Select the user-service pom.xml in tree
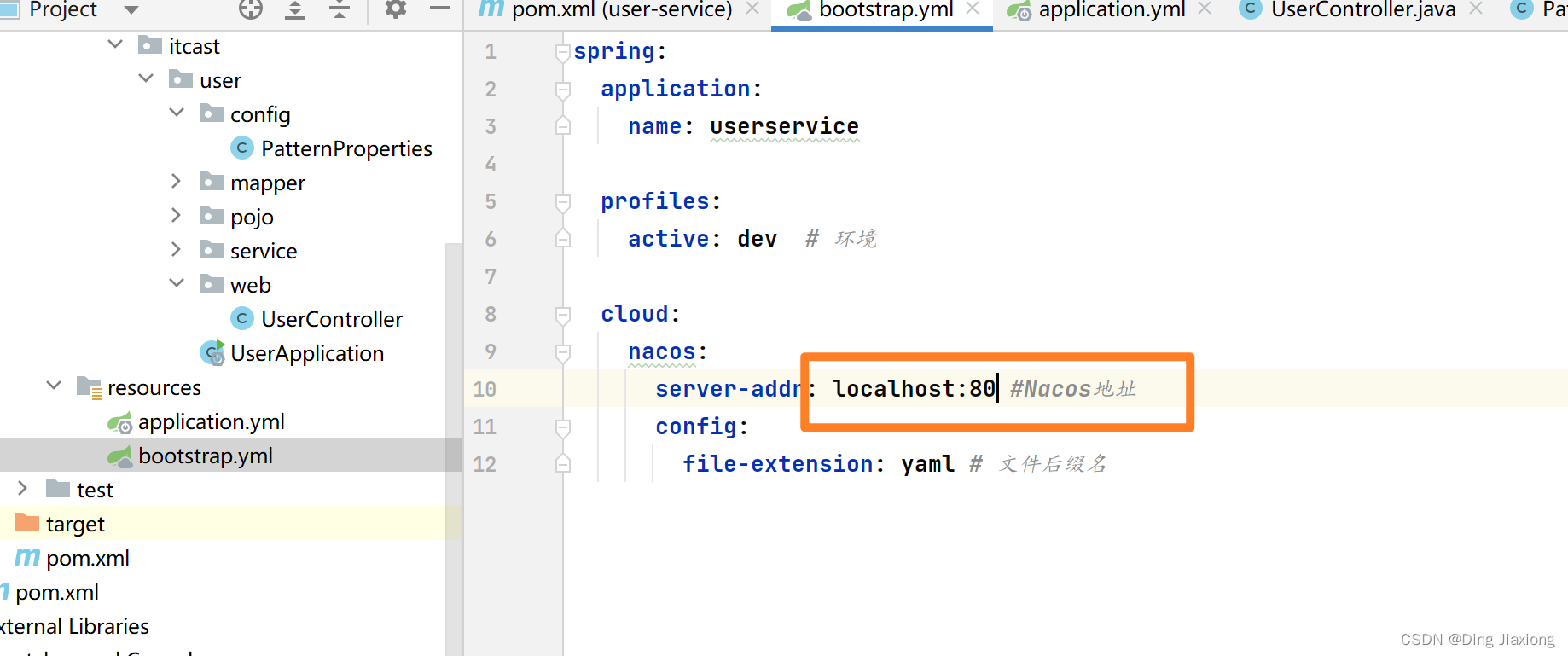 tap(88, 558)
